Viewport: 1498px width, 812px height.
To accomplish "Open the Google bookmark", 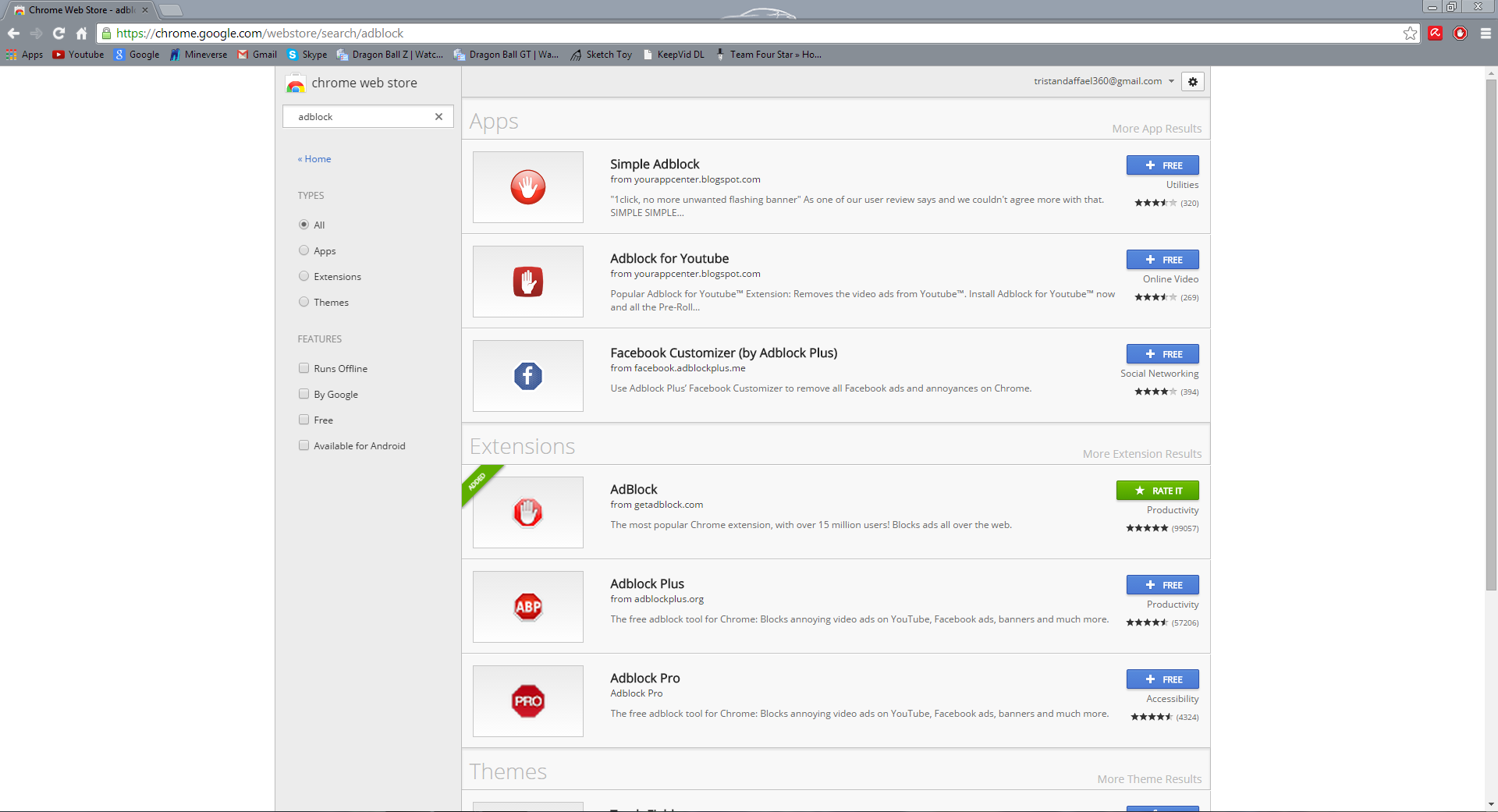I will [x=137, y=55].
